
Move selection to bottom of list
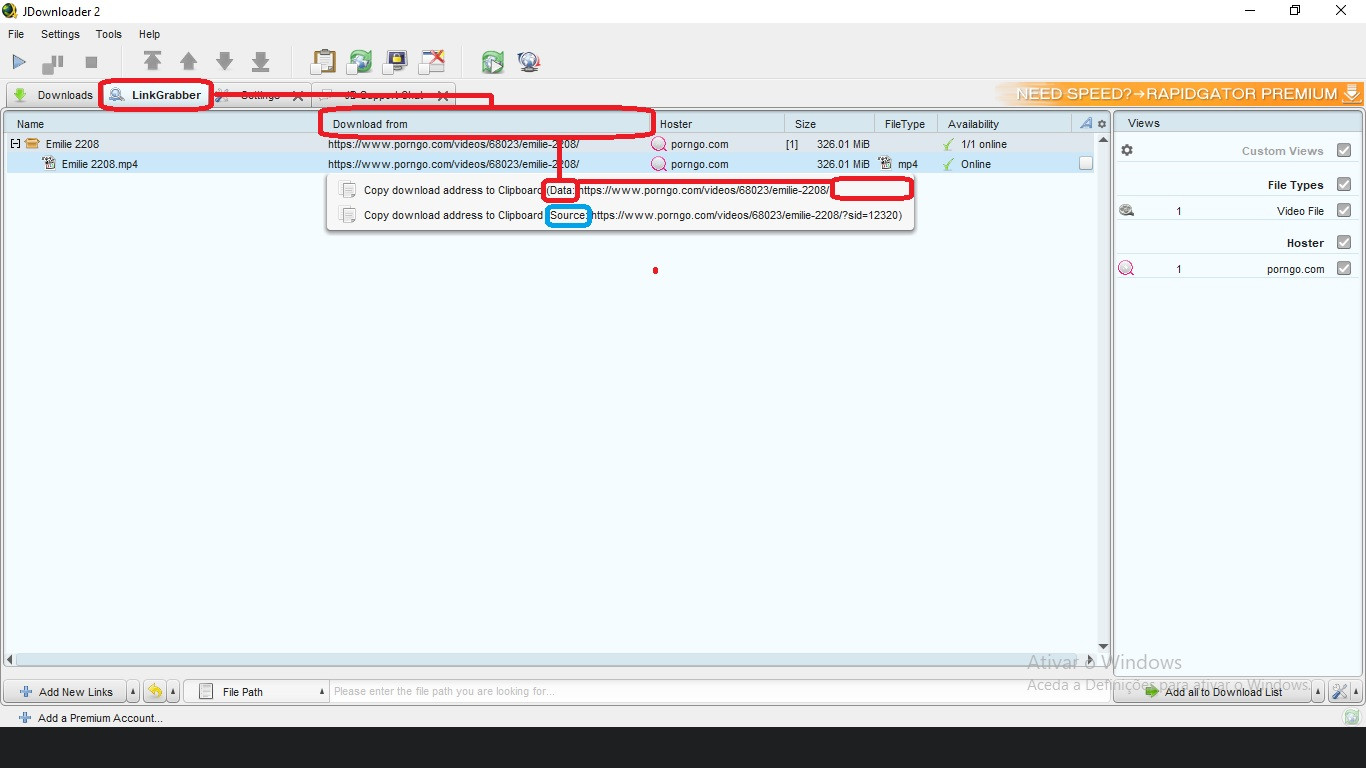pos(260,62)
